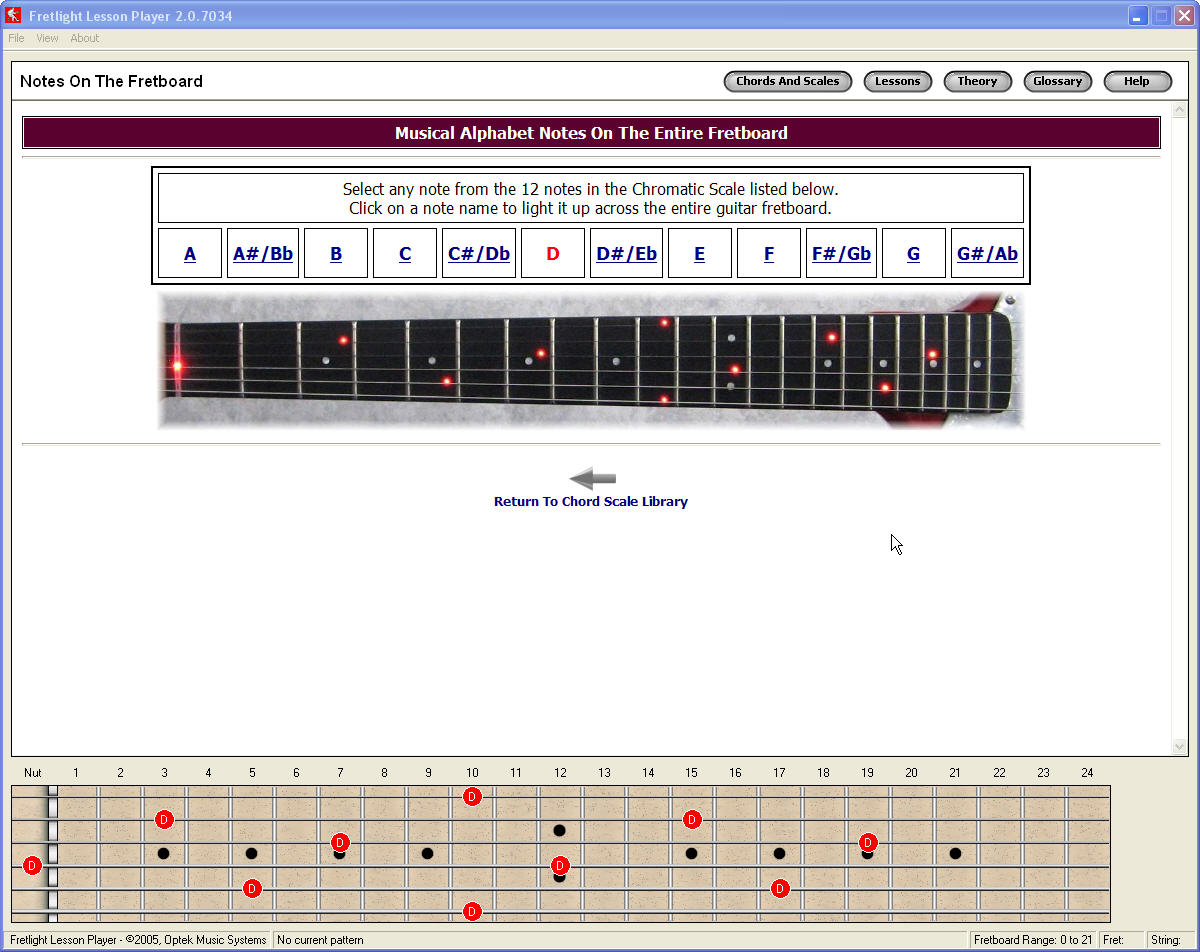Click the bottom D marker at fret 10
1200x952 pixels.
click(x=472, y=911)
